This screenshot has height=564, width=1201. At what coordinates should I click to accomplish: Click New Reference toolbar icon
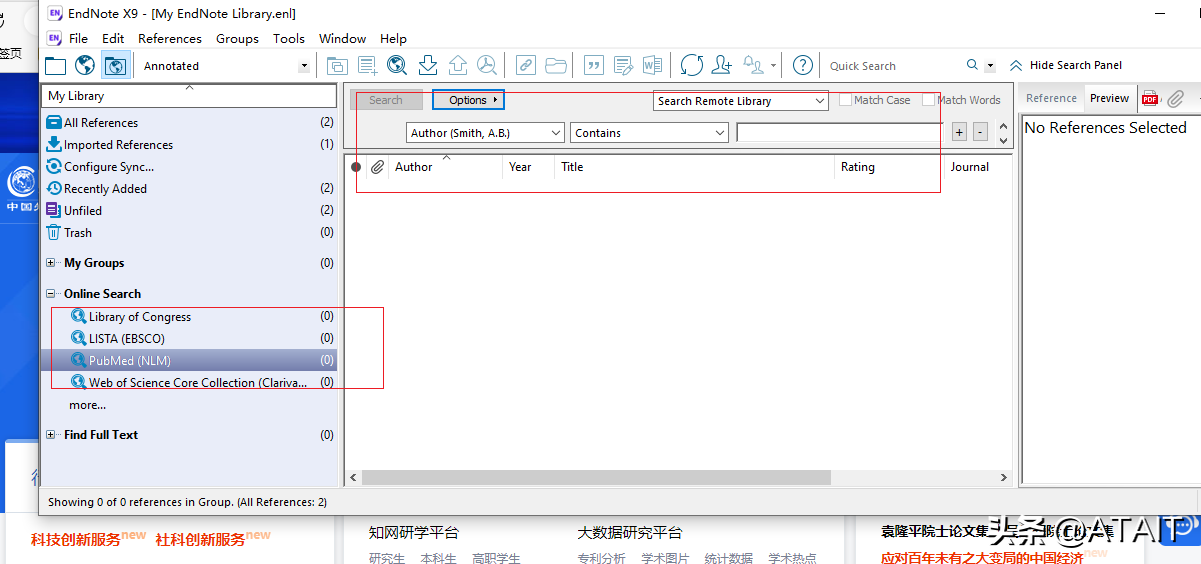pos(367,66)
